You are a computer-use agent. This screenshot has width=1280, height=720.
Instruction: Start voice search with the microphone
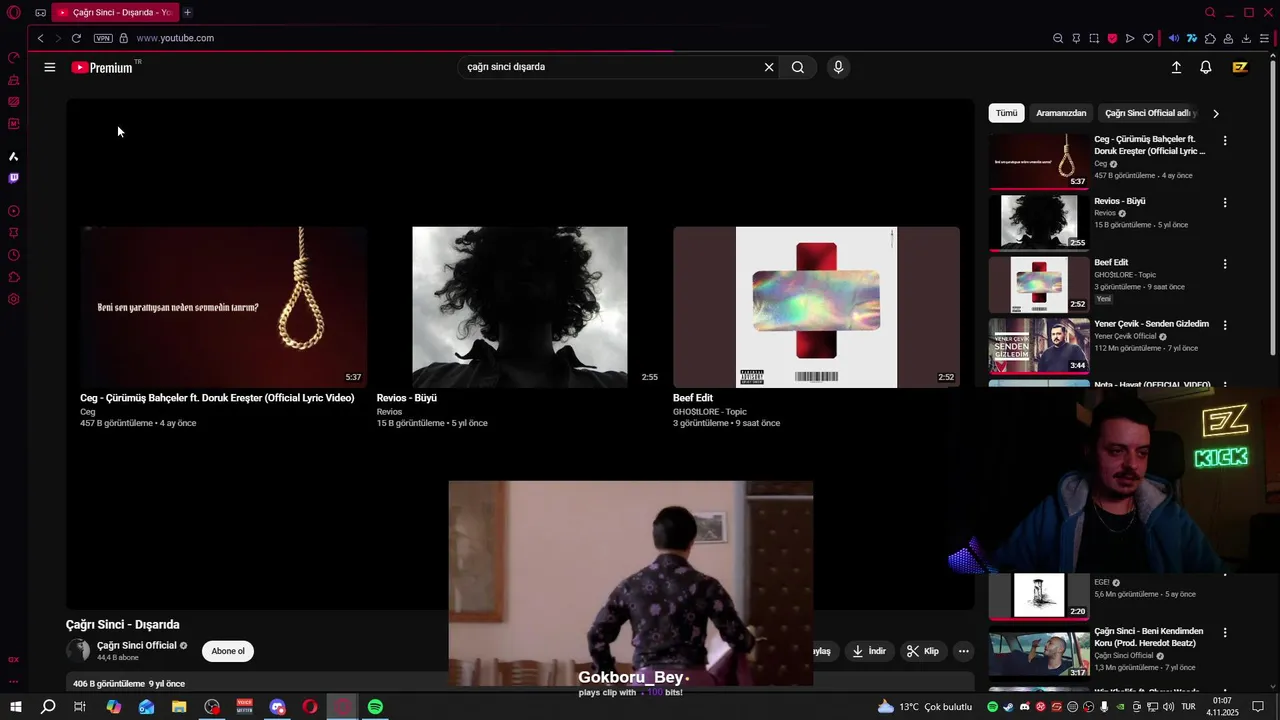point(838,67)
